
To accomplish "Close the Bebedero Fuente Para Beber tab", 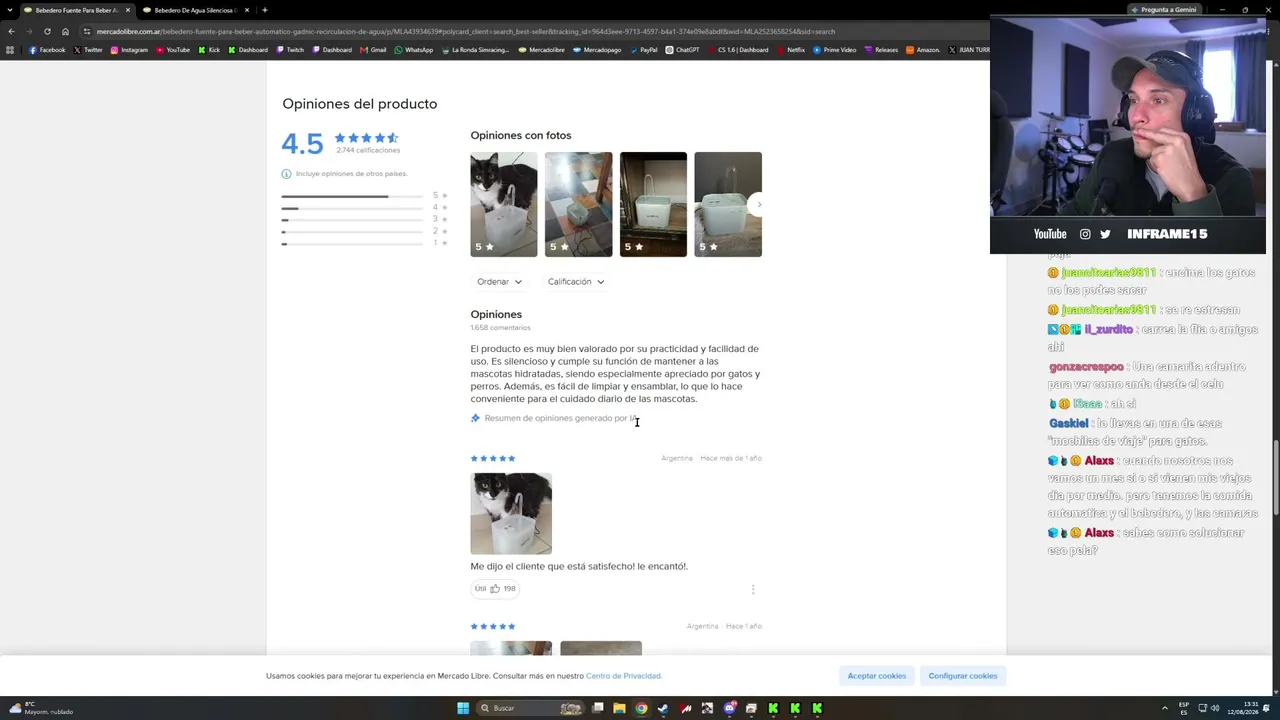I will coord(127,10).
